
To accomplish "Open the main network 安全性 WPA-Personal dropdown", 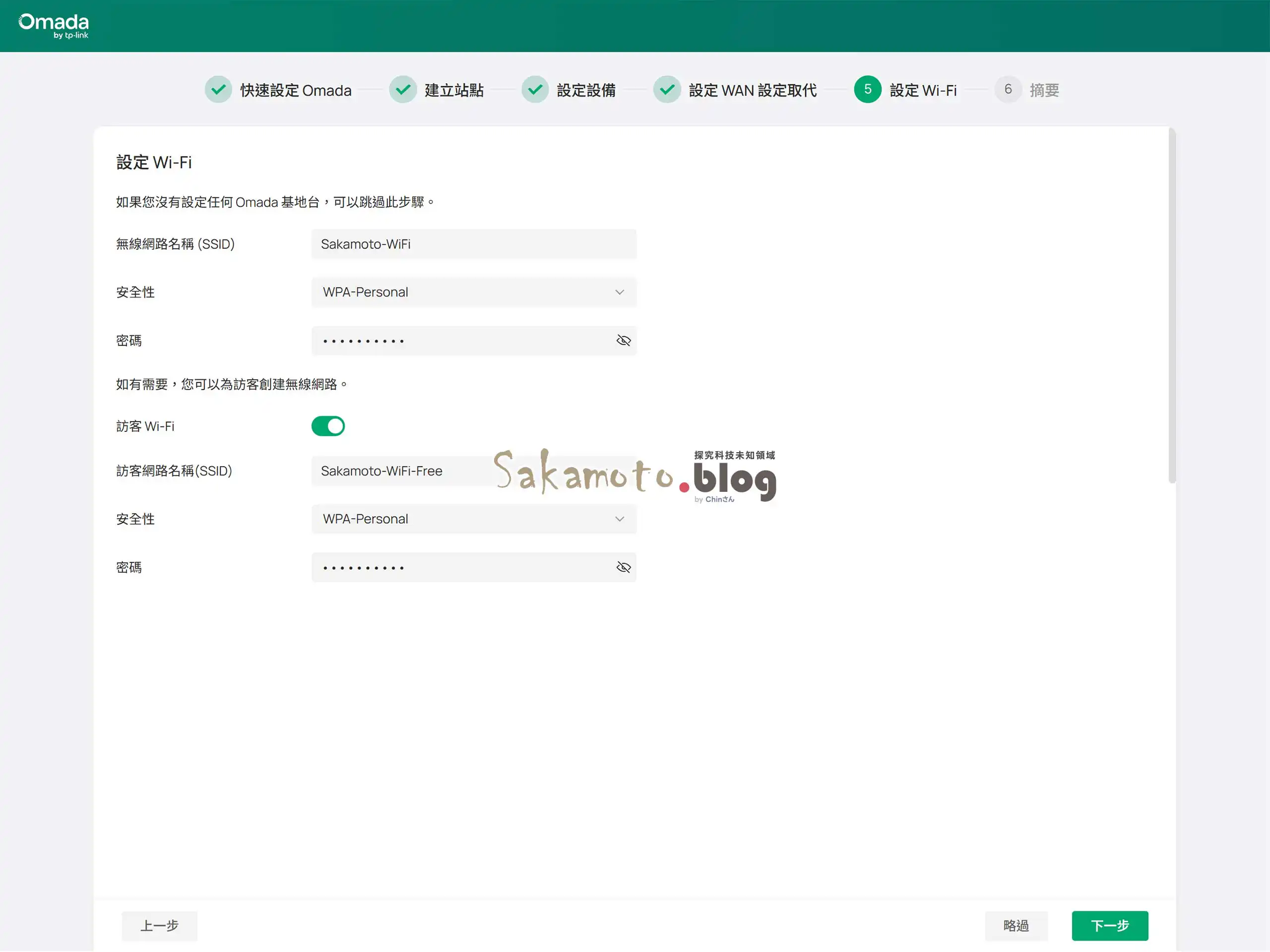I will (x=473, y=292).
